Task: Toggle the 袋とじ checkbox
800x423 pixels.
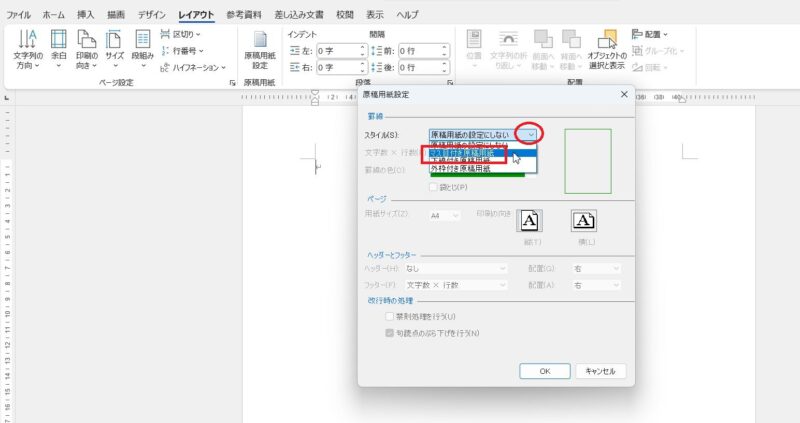Action: click(x=433, y=187)
